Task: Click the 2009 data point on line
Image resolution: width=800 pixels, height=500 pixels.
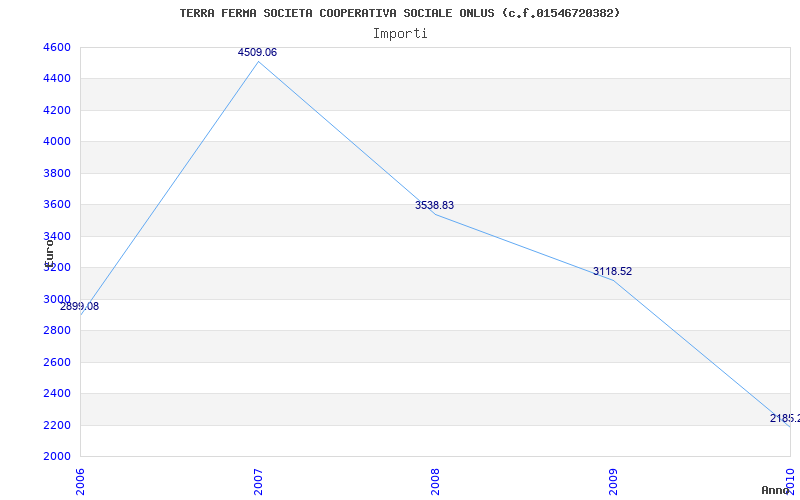Action: pos(613,280)
